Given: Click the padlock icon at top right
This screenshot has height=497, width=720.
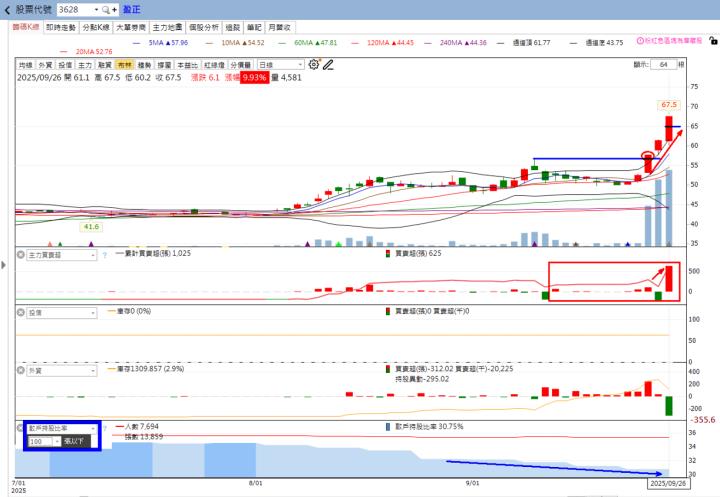Looking at the screenshot, I should [x=712, y=43].
